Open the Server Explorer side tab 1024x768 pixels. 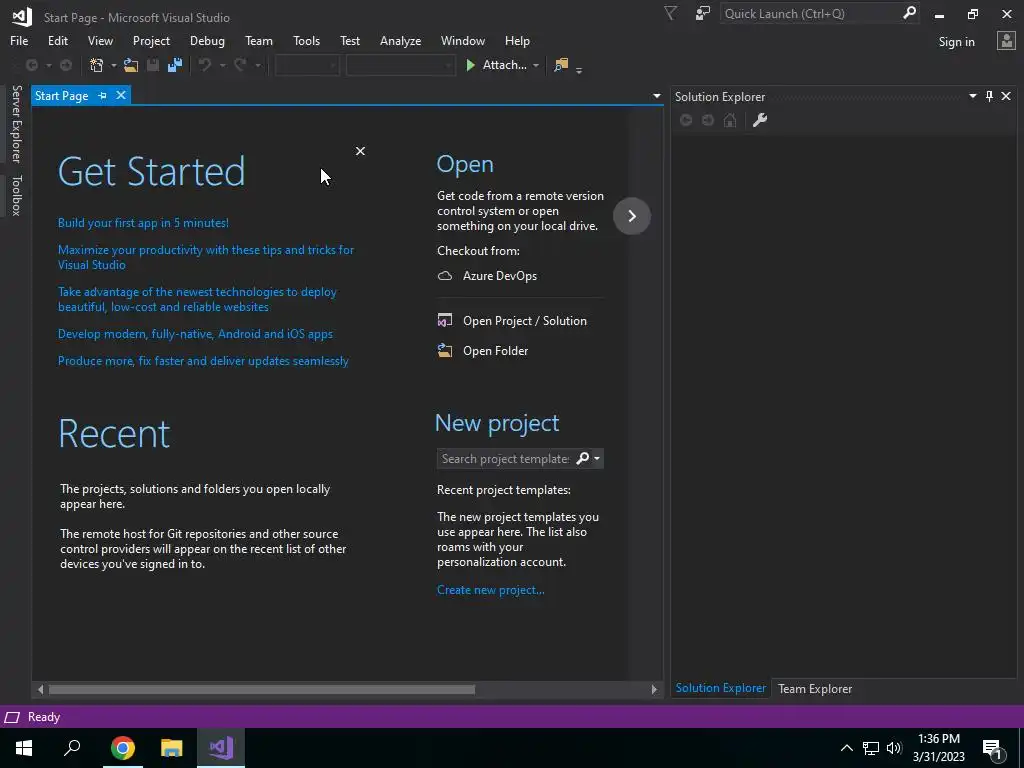(x=16, y=123)
